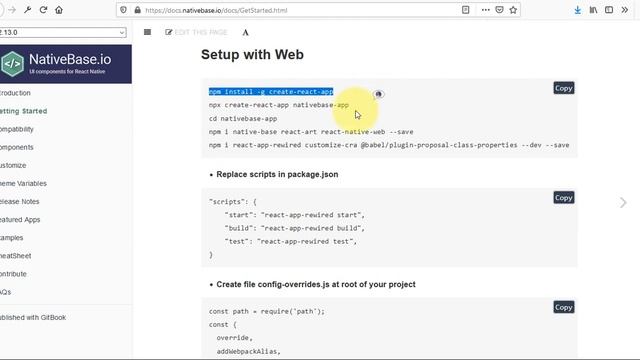Click the small round icon beside selected text
Image resolution: width=640 pixels, height=360 pixels.
[378, 94]
